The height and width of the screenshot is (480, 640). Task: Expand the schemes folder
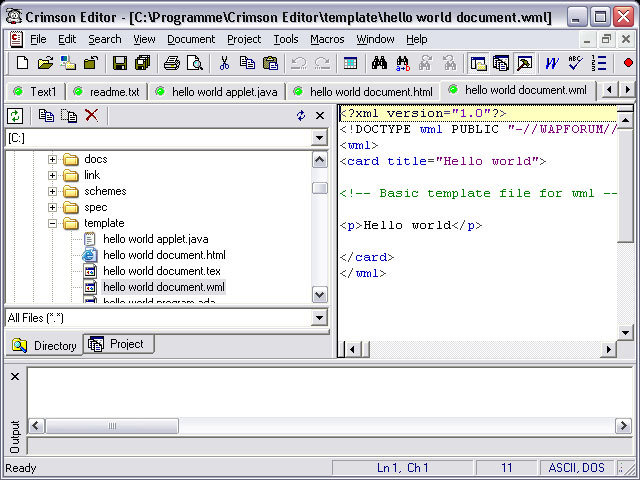[52, 191]
